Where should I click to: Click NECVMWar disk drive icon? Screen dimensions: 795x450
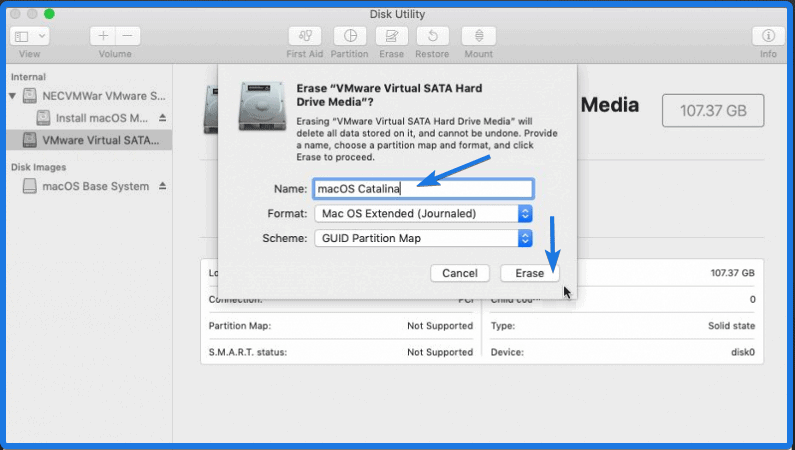tap(30, 96)
